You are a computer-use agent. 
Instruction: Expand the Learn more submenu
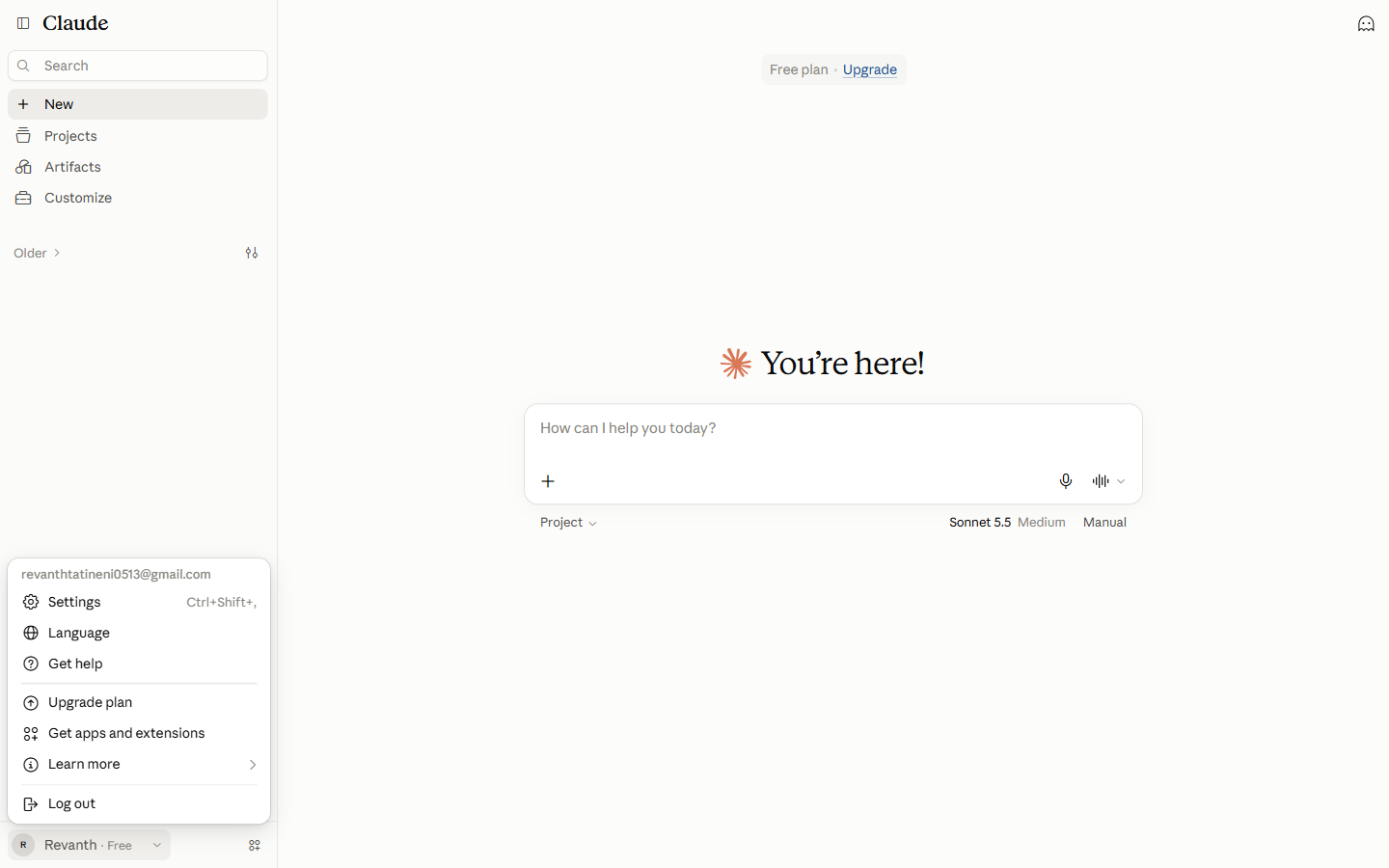point(139,764)
